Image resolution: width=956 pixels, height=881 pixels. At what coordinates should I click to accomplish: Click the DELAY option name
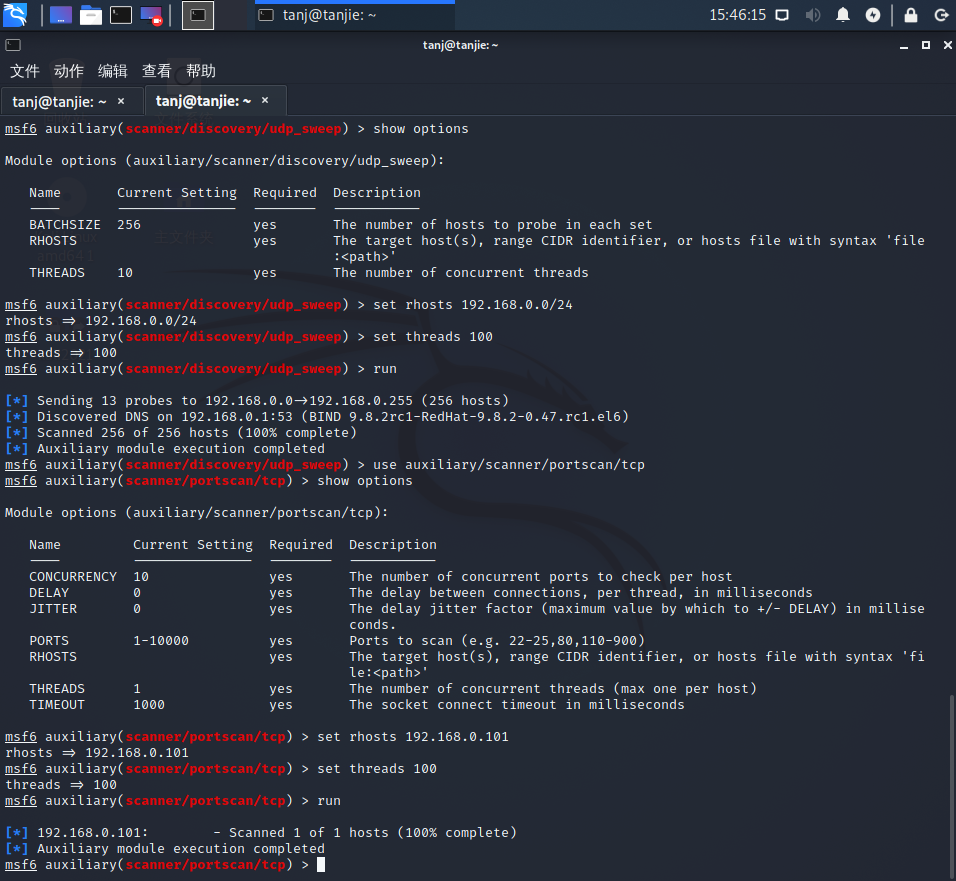pos(49,593)
